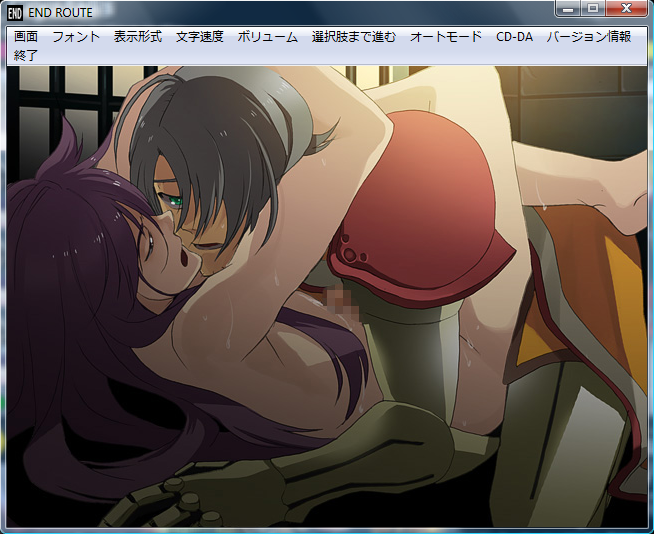Image resolution: width=654 pixels, height=534 pixels.
Task: Click the window's bottom border edge
Action: [x=326, y=530]
